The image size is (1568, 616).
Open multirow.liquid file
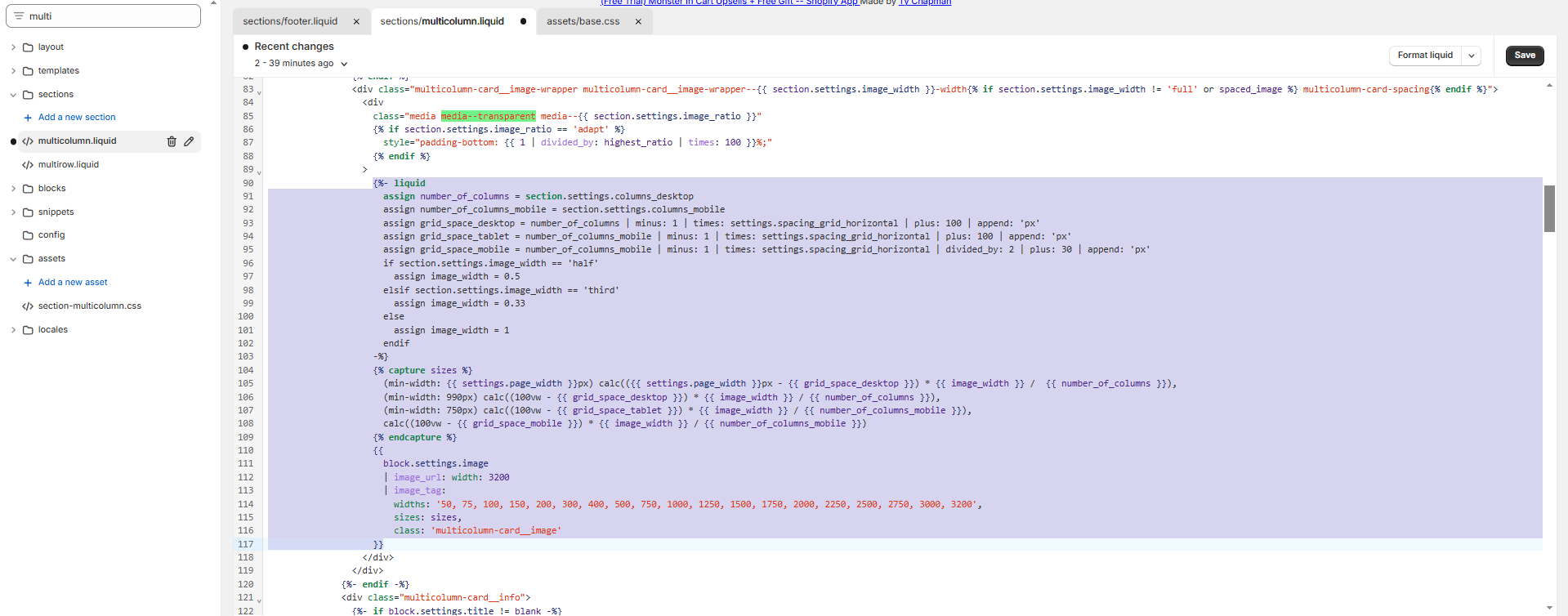pyautogui.click(x=69, y=165)
